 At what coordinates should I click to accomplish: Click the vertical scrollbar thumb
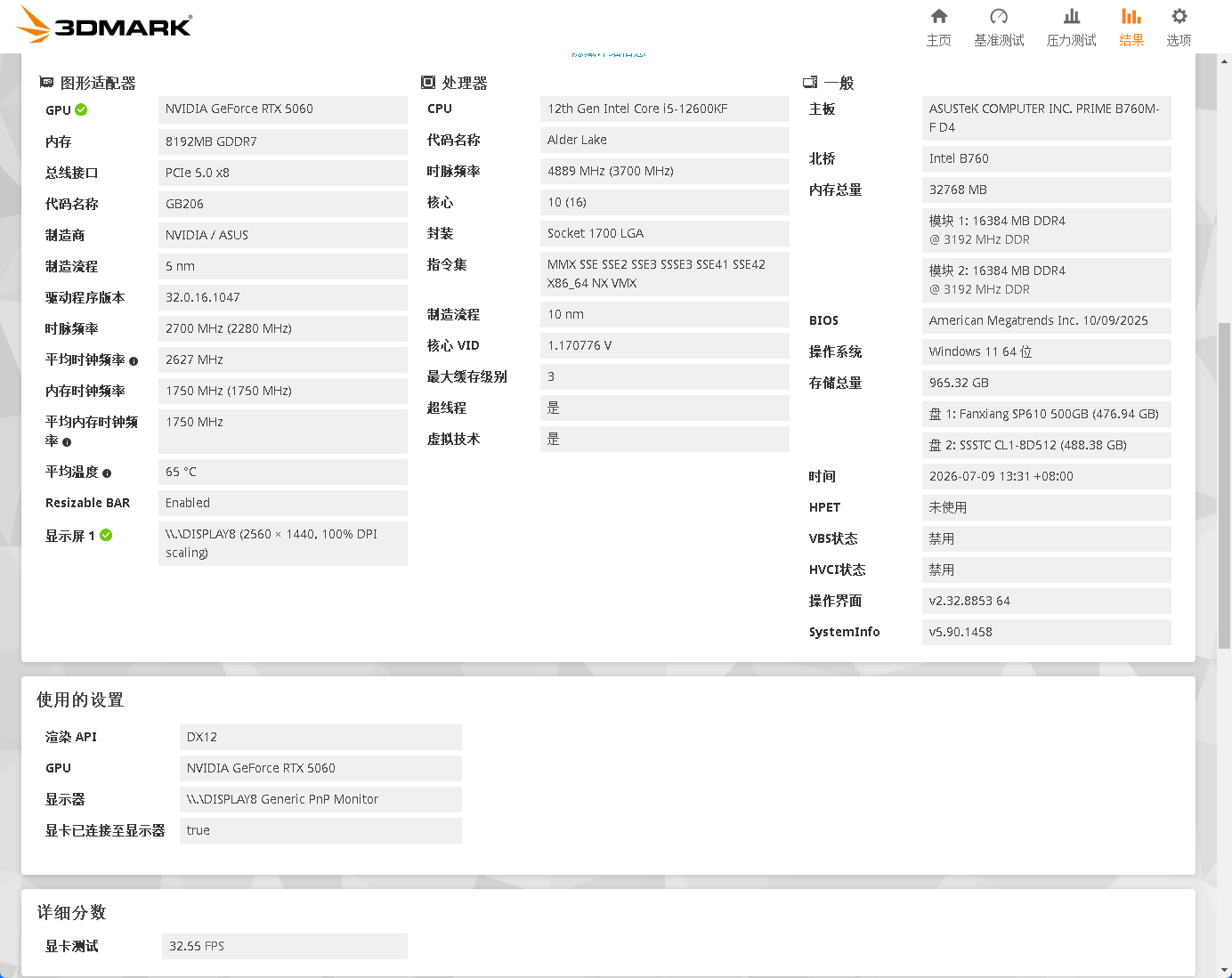1225,485
